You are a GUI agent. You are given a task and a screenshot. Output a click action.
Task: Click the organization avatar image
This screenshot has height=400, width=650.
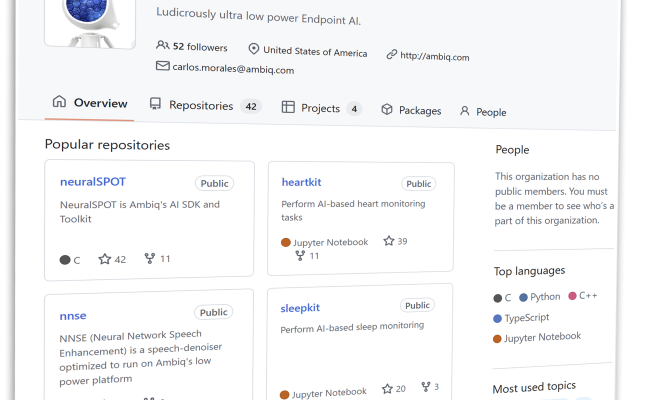tap(90, 20)
